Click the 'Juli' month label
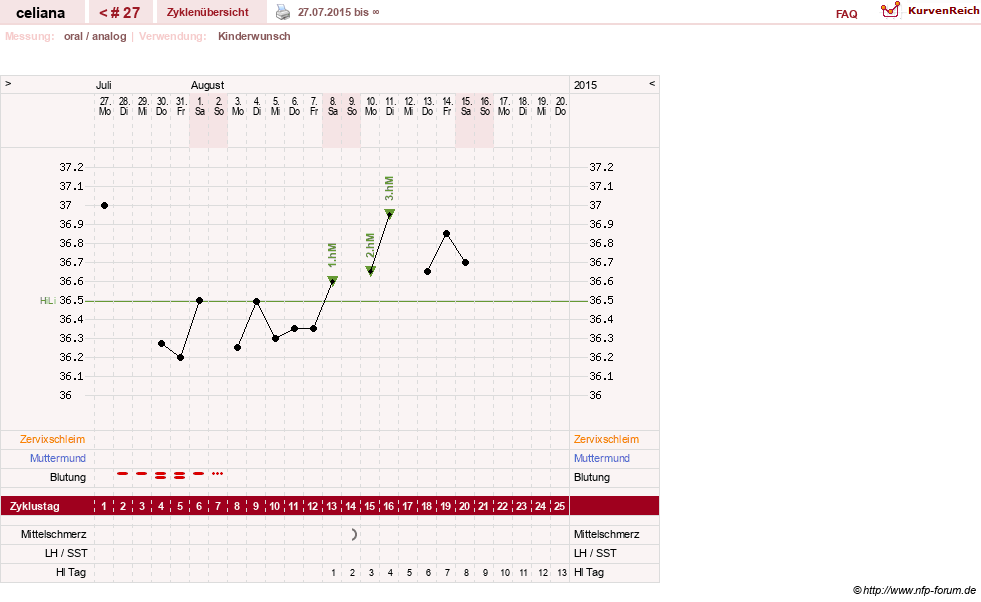Screen dimensions: 981x602 click(x=104, y=85)
